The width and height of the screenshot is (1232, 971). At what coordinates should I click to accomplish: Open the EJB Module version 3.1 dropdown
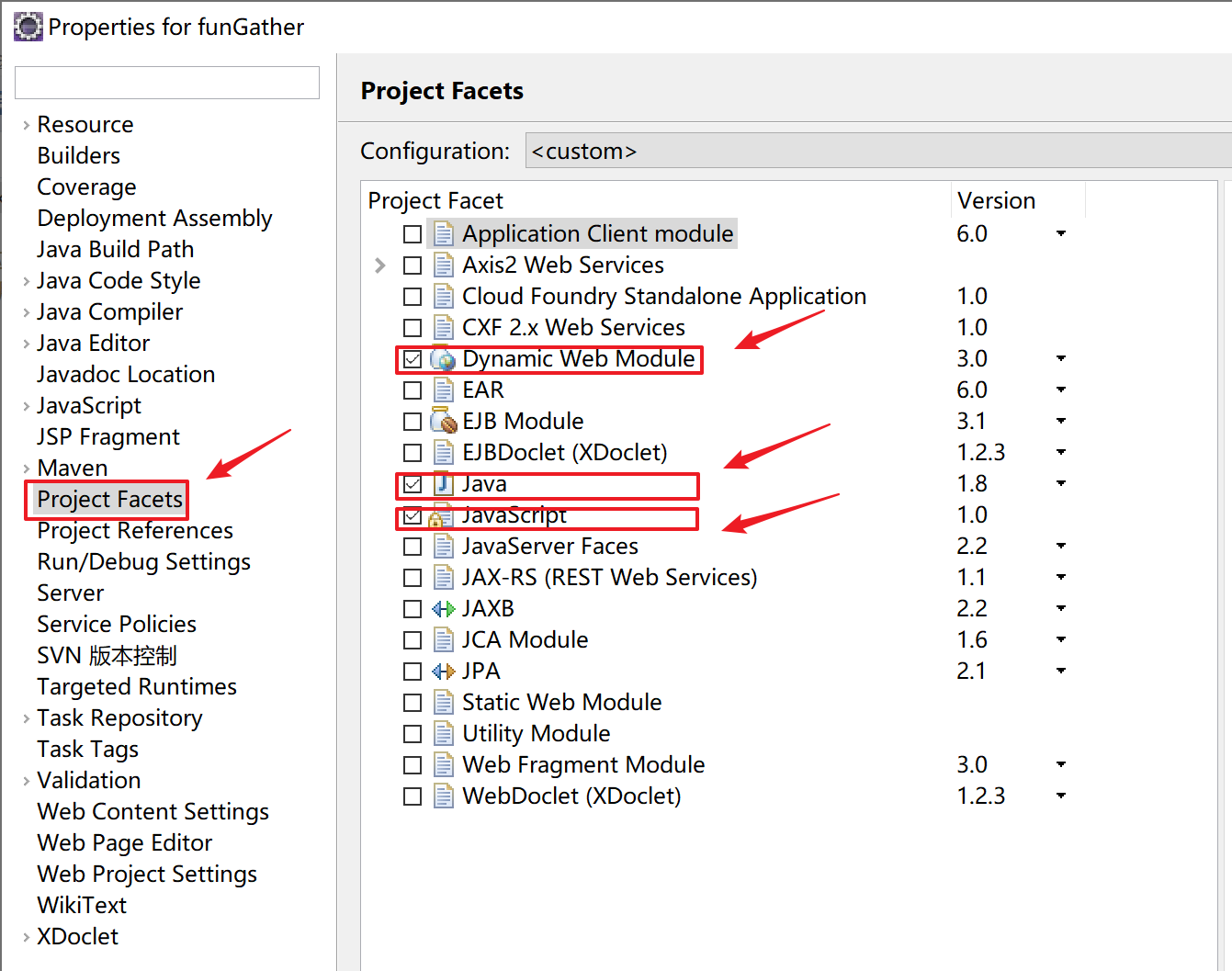[1061, 422]
